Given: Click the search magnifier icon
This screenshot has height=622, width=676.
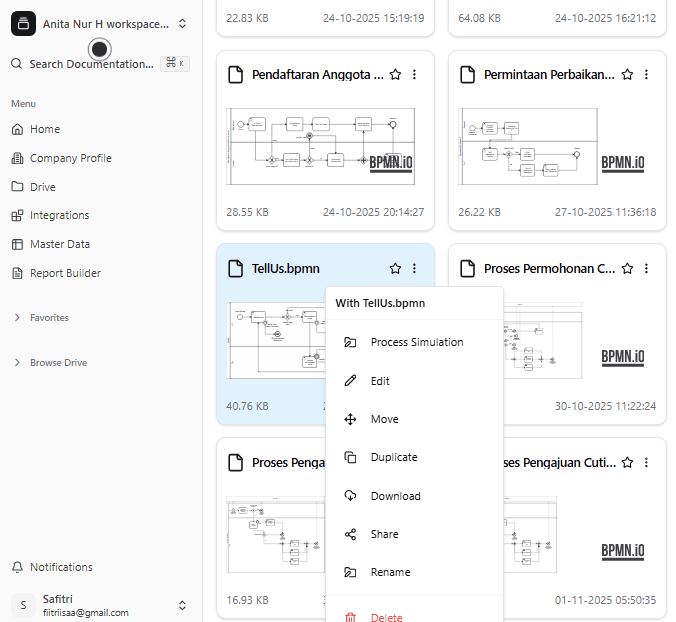Looking at the screenshot, I should pyautogui.click(x=16, y=64).
